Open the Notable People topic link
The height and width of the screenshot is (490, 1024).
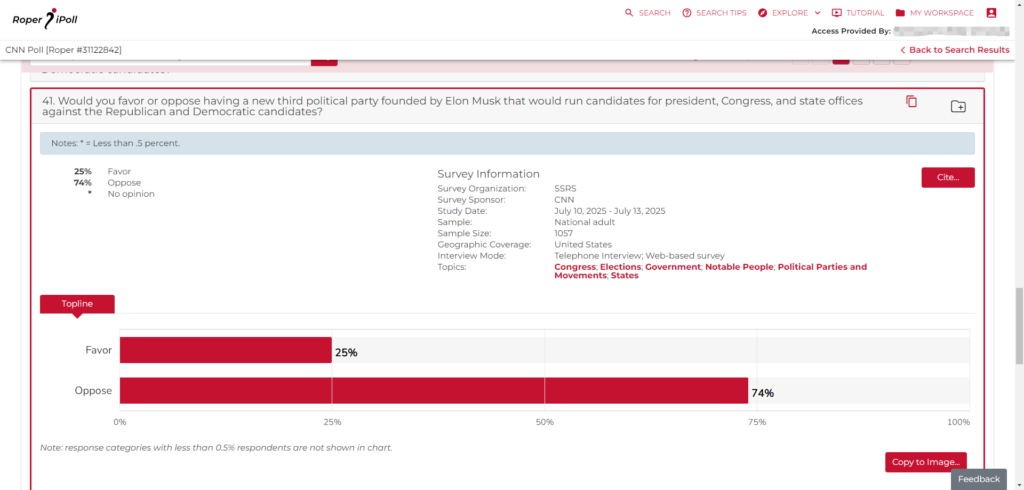click(x=739, y=267)
